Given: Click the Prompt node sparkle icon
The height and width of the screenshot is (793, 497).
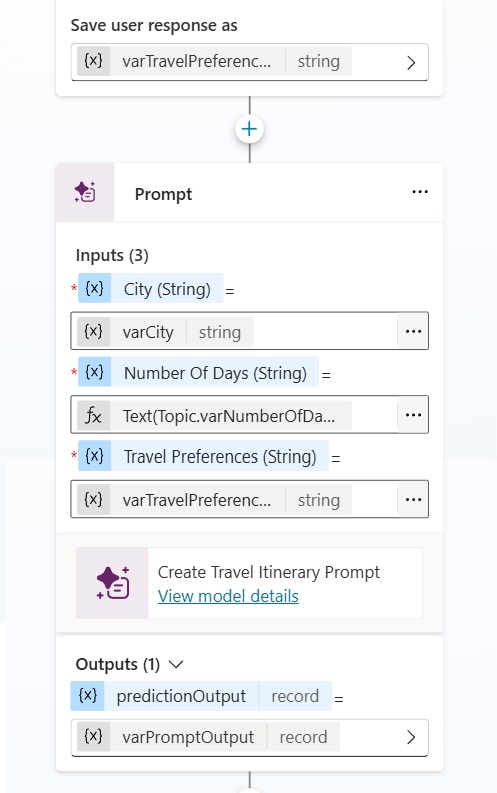Looking at the screenshot, I should (x=85, y=192).
